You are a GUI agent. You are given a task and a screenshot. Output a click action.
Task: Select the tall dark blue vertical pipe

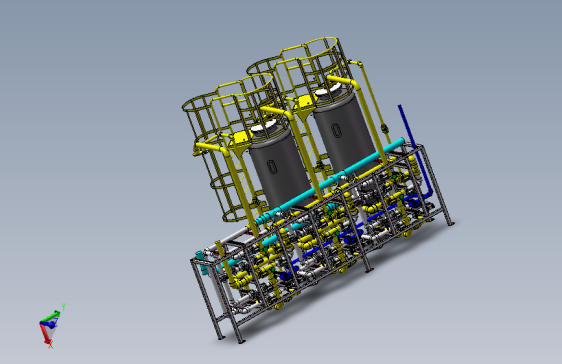416,150
